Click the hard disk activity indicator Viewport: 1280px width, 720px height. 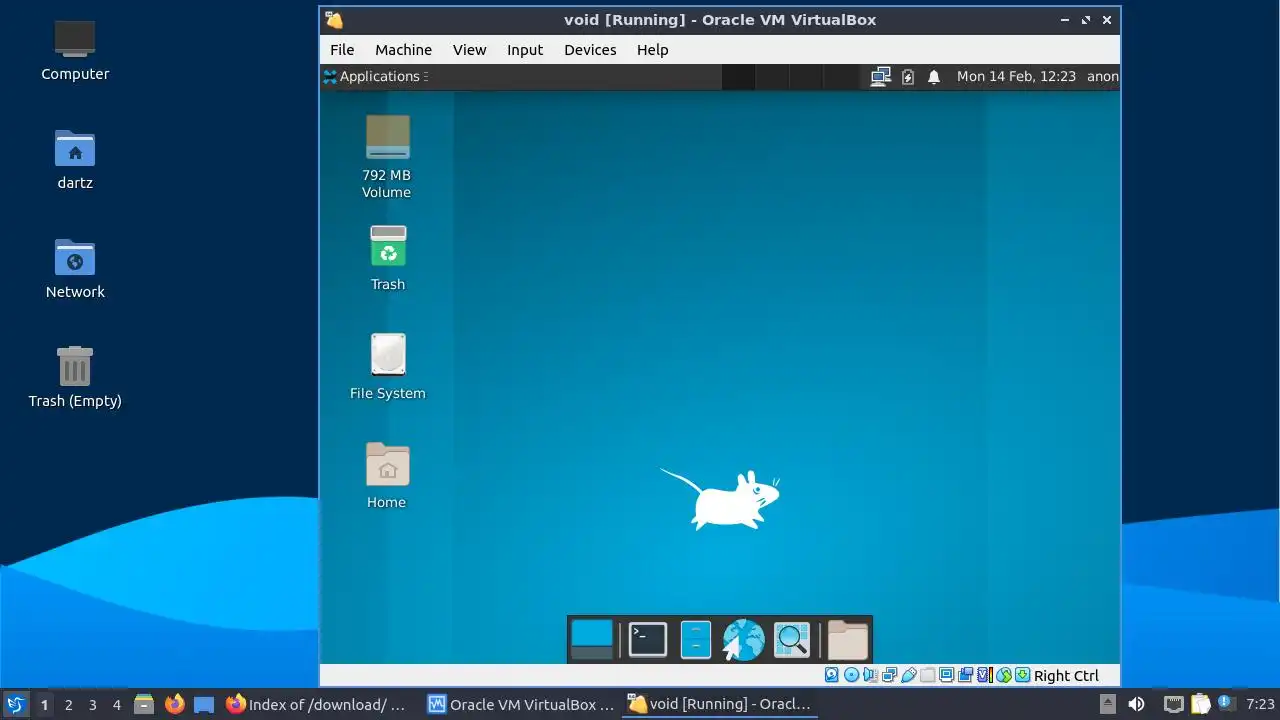pyautogui.click(x=831, y=675)
